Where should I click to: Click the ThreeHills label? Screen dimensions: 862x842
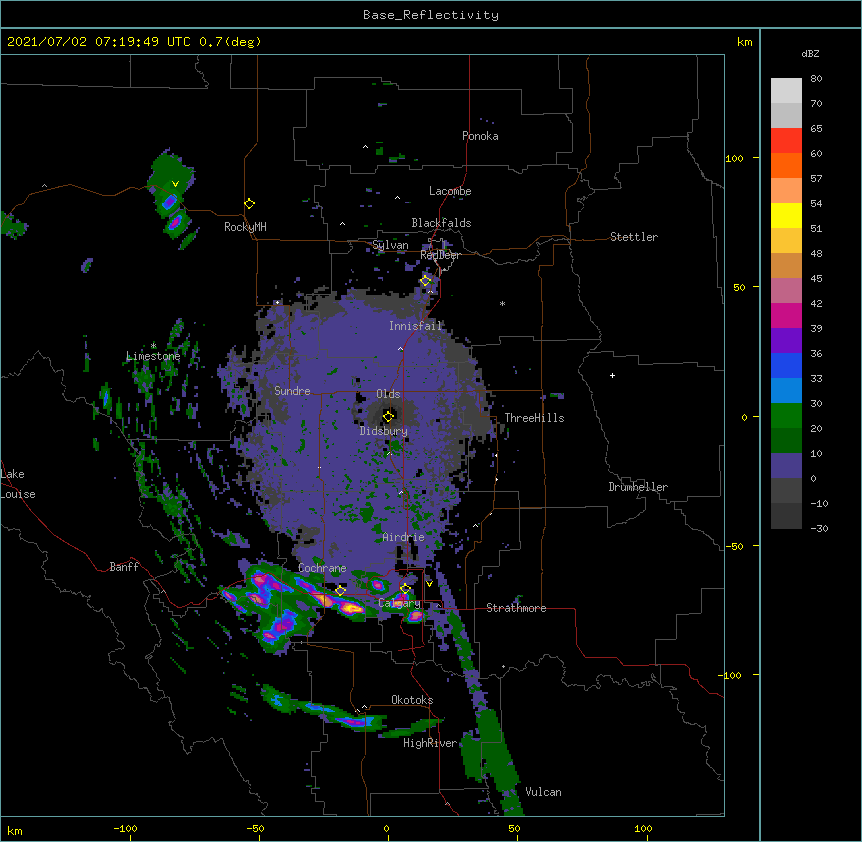(x=534, y=418)
